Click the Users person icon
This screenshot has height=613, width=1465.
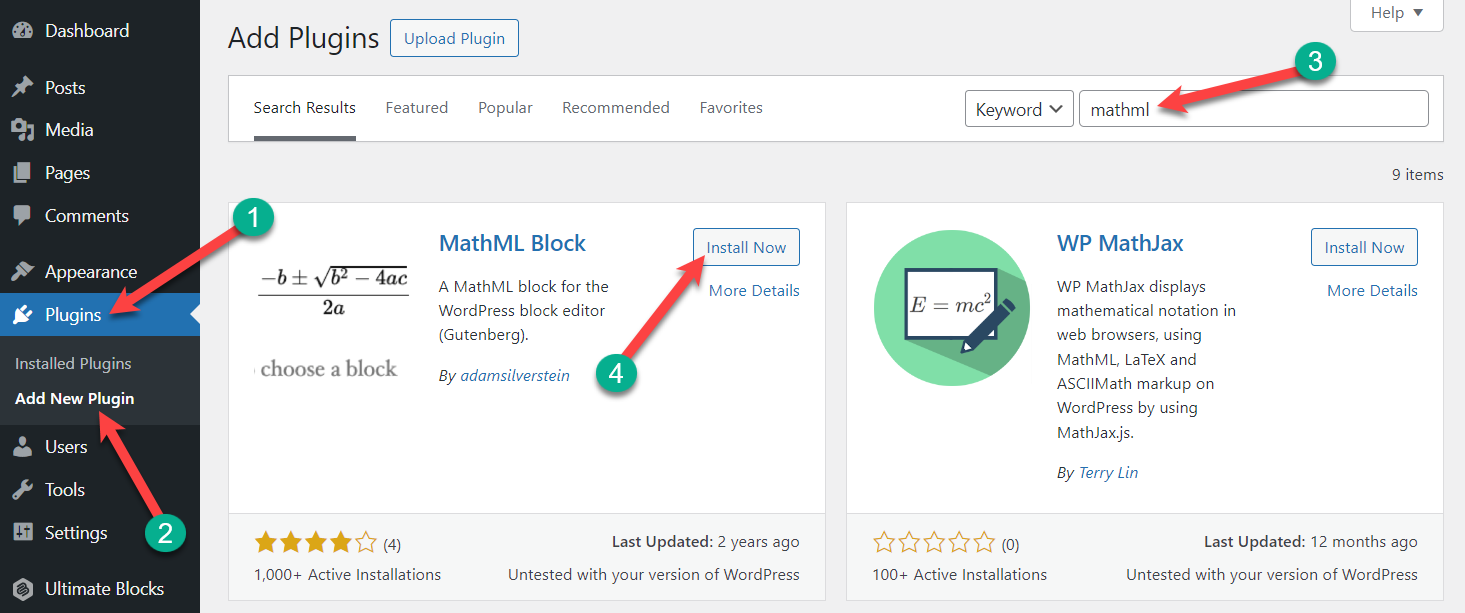[22, 447]
